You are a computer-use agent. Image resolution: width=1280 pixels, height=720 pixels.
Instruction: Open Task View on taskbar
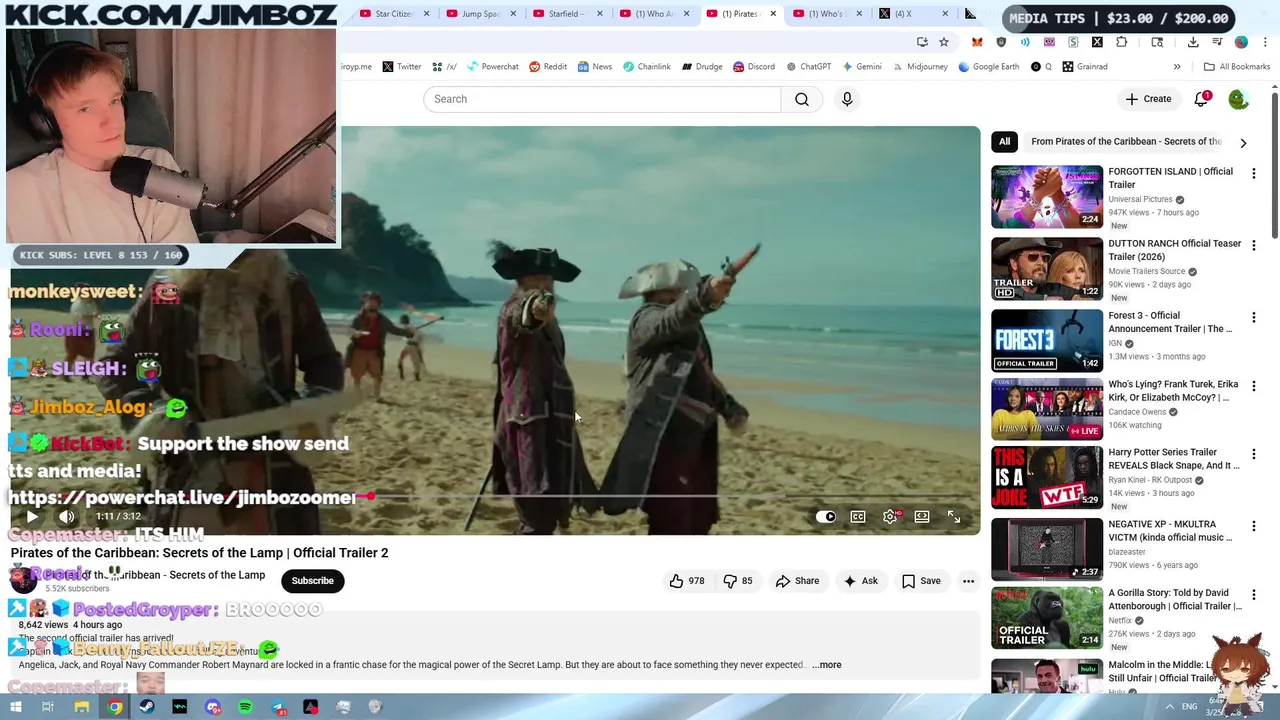tap(47, 707)
